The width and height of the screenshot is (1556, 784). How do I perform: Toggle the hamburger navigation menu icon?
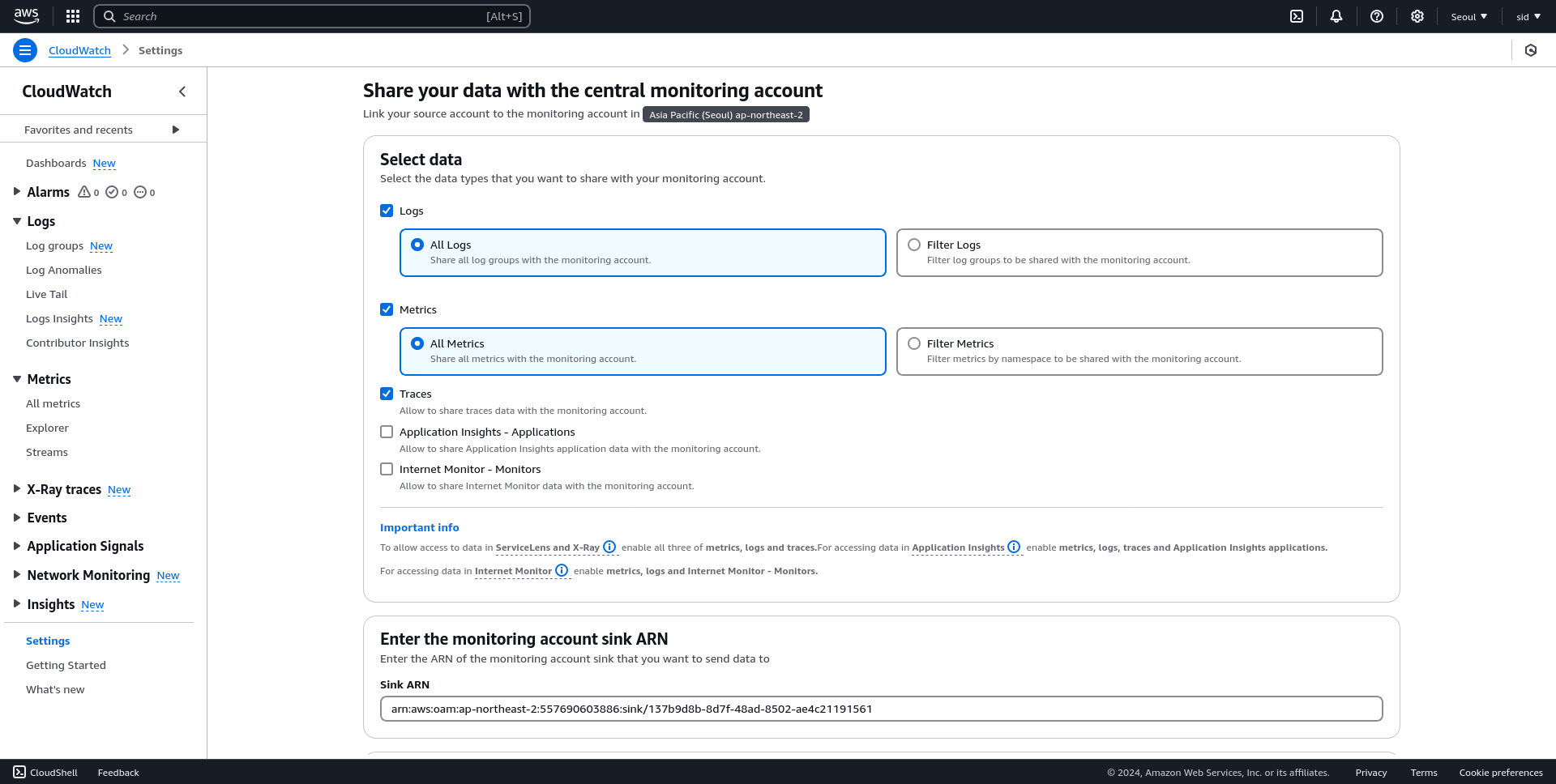tap(25, 50)
